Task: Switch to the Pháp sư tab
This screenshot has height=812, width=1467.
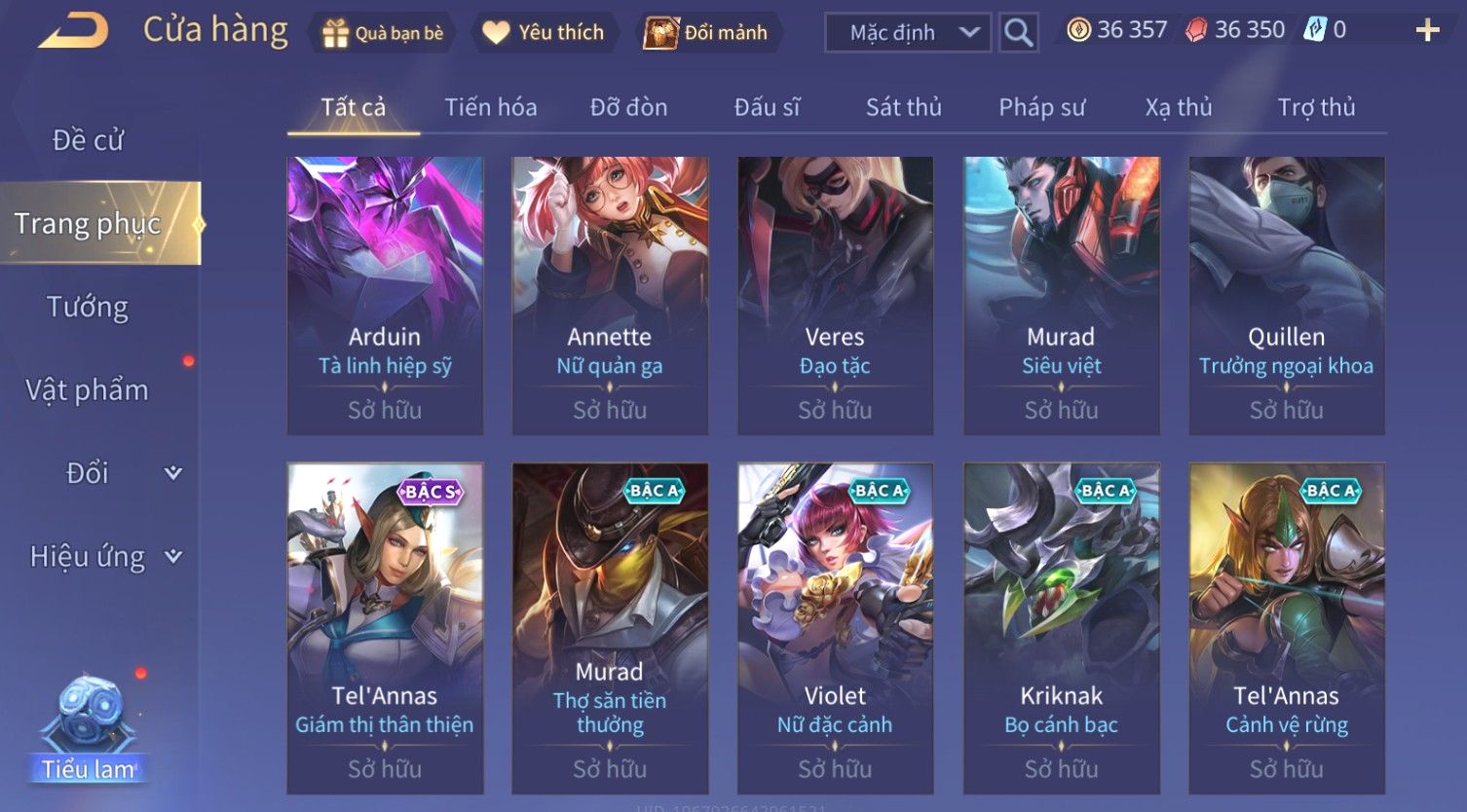Action: 1041,107
